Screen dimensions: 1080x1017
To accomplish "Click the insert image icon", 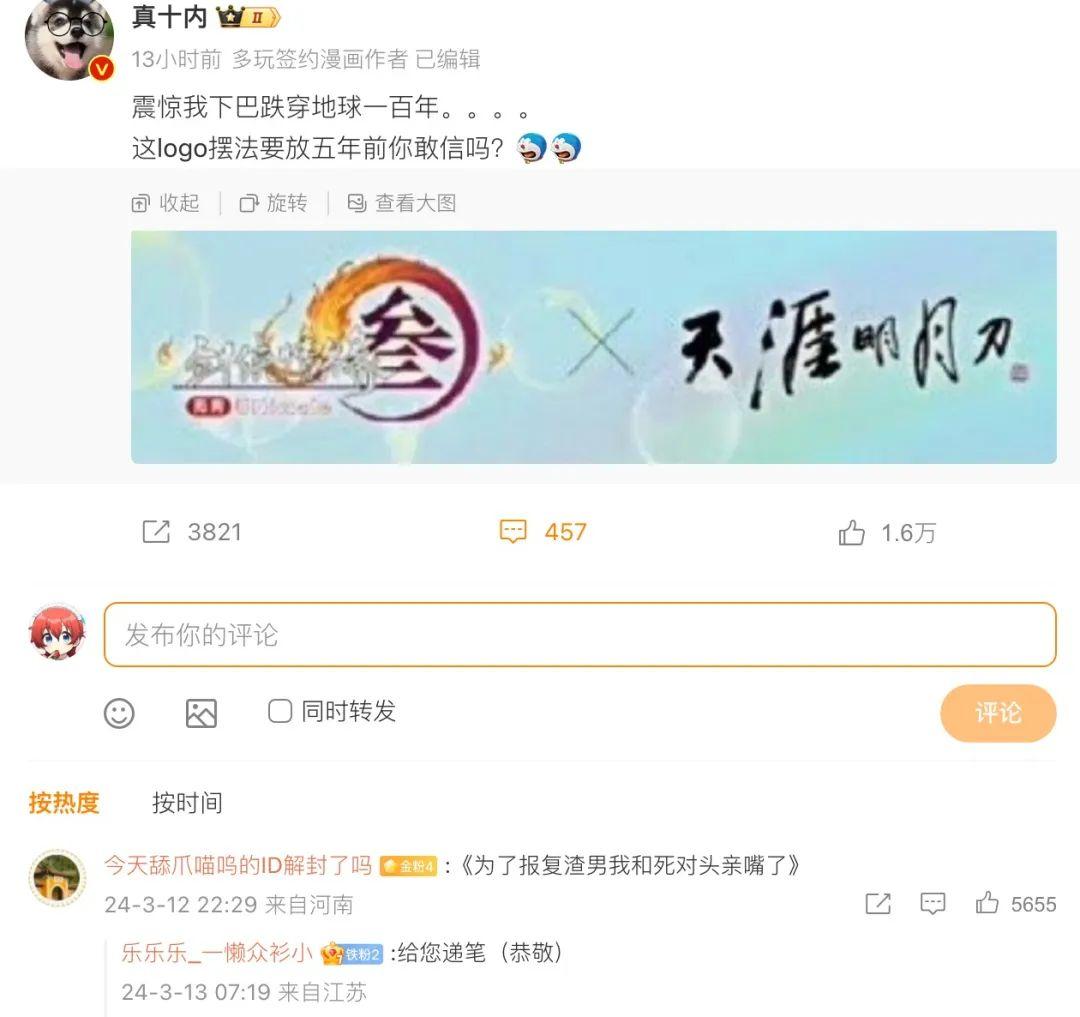I will [201, 713].
